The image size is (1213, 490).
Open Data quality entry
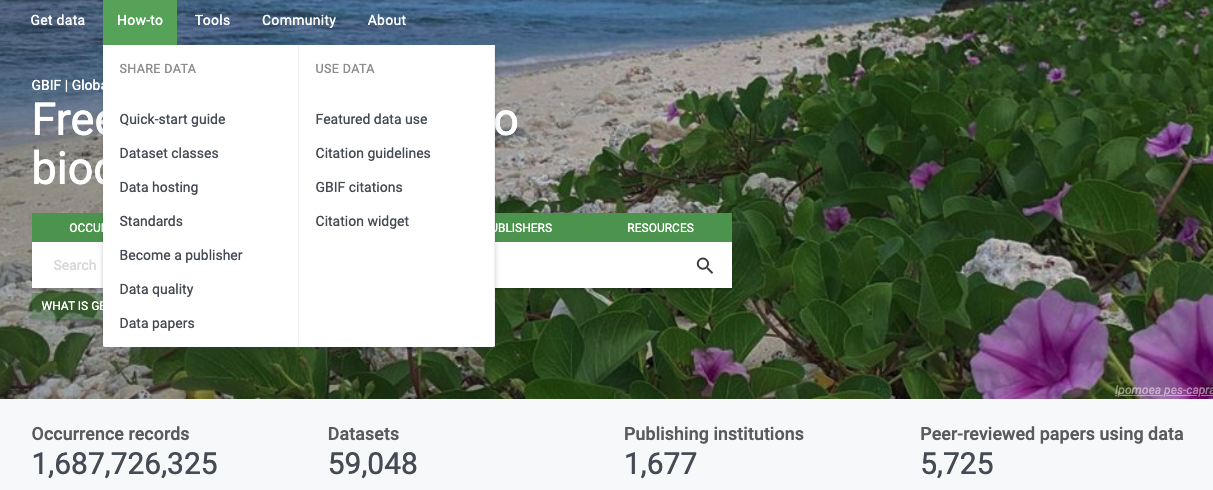pyautogui.click(x=156, y=289)
